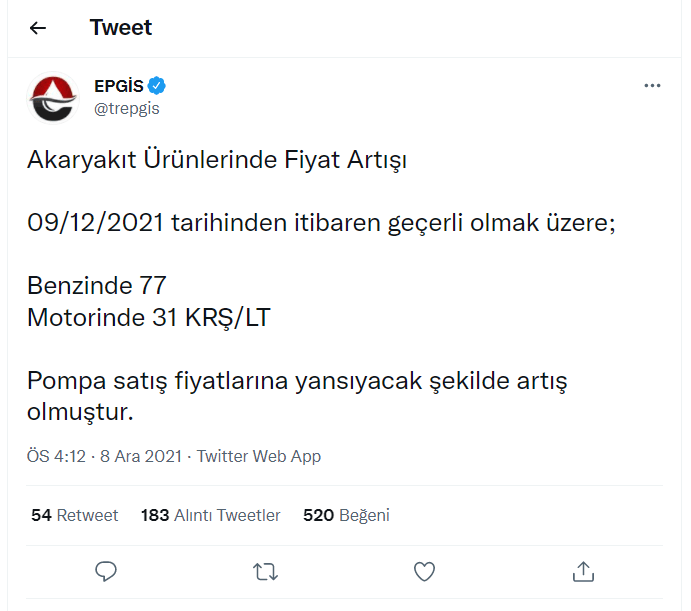The height and width of the screenshot is (611, 691).
Task: Open the ÖS 4:12 timestamp link
Action: pyautogui.click(x=58, y=456)
